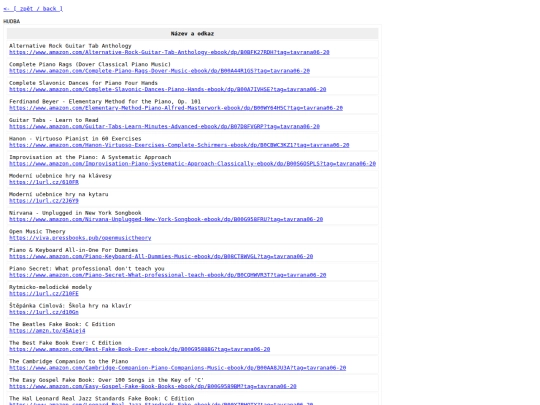
Task: Select title Ferdinand Beyer Elementary Method
Action: (105, 102)
